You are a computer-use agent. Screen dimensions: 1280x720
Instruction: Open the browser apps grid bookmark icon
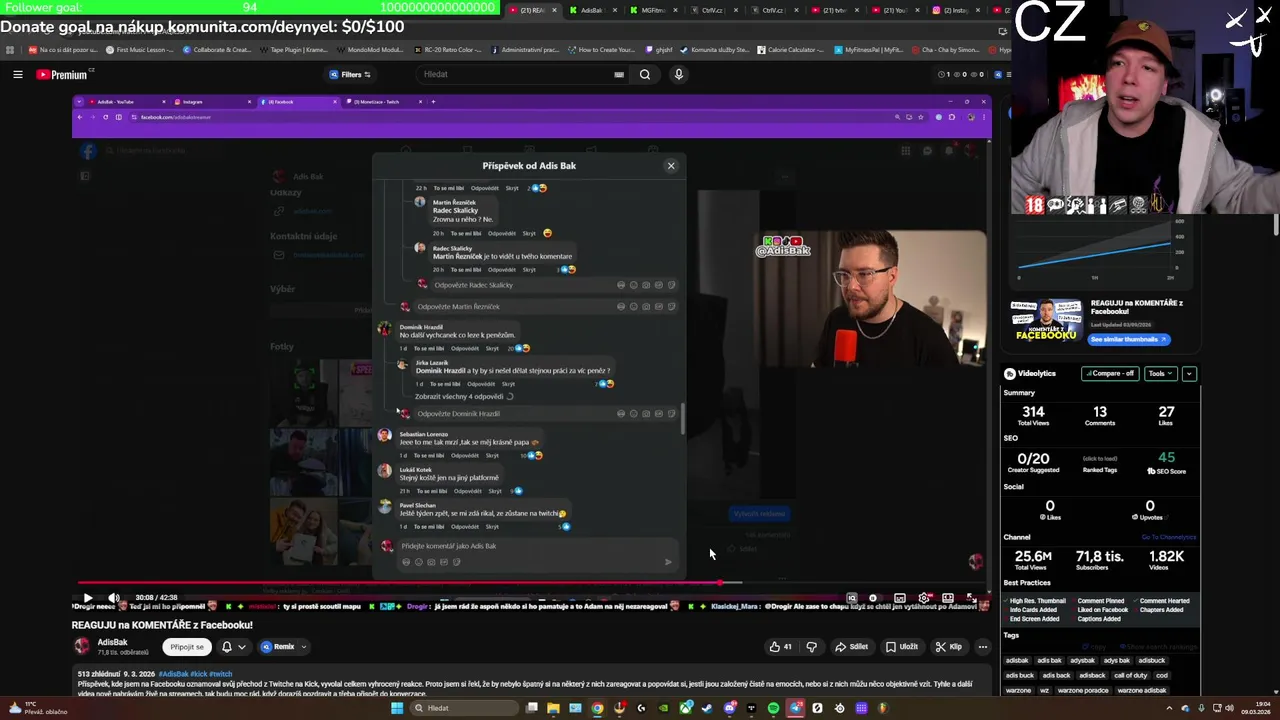[10, 49]
